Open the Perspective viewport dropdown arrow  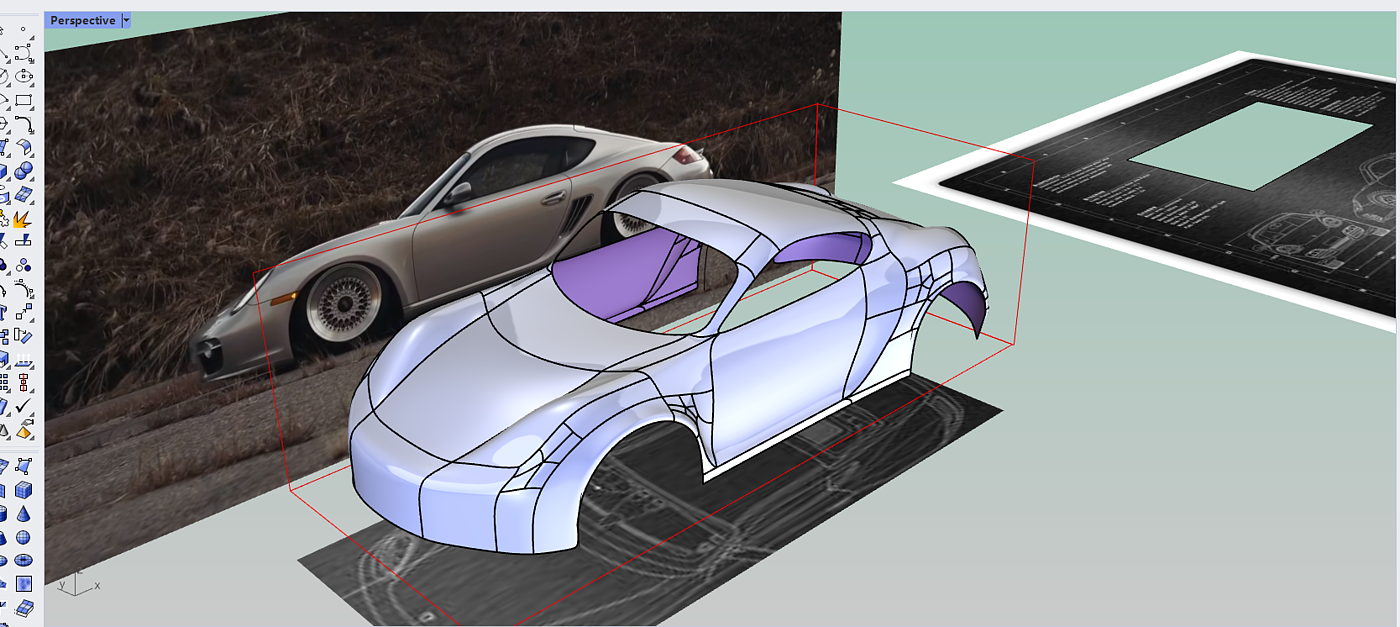click(126, 21)
